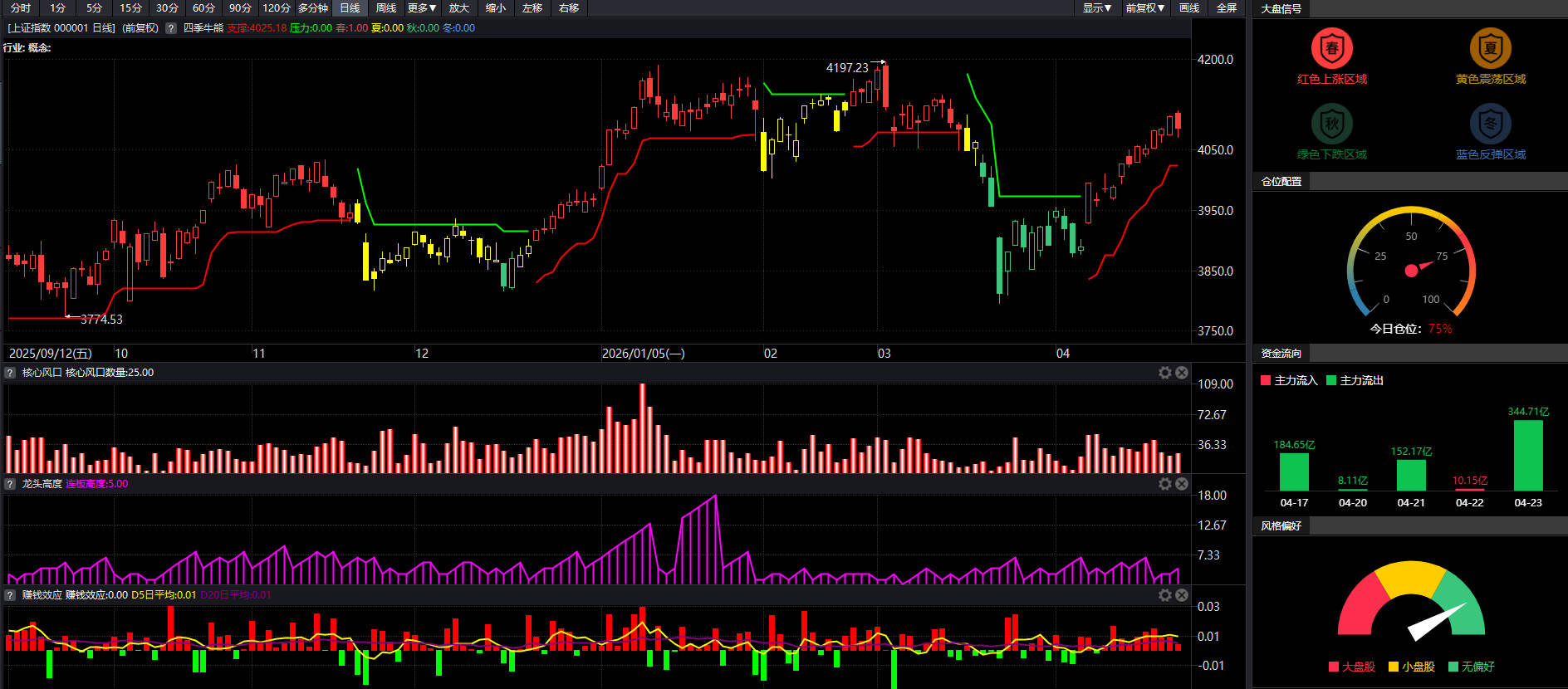Expand the 更多 periods dropdown
Viewport: 1568px width, 689px height.
click(x=423, y=8)
